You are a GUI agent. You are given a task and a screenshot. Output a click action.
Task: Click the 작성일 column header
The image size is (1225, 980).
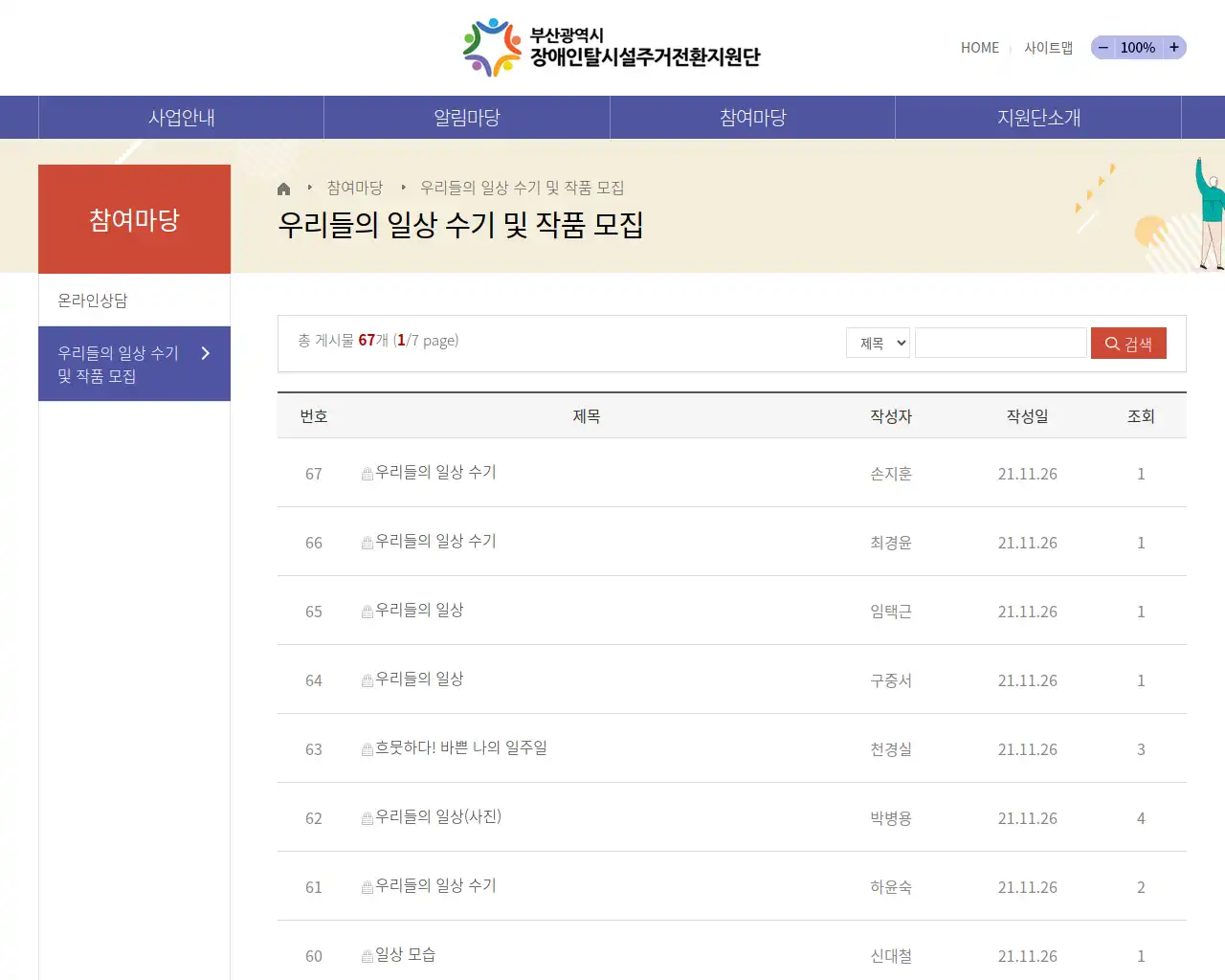pyautogui.click(x=1028, y=416)
